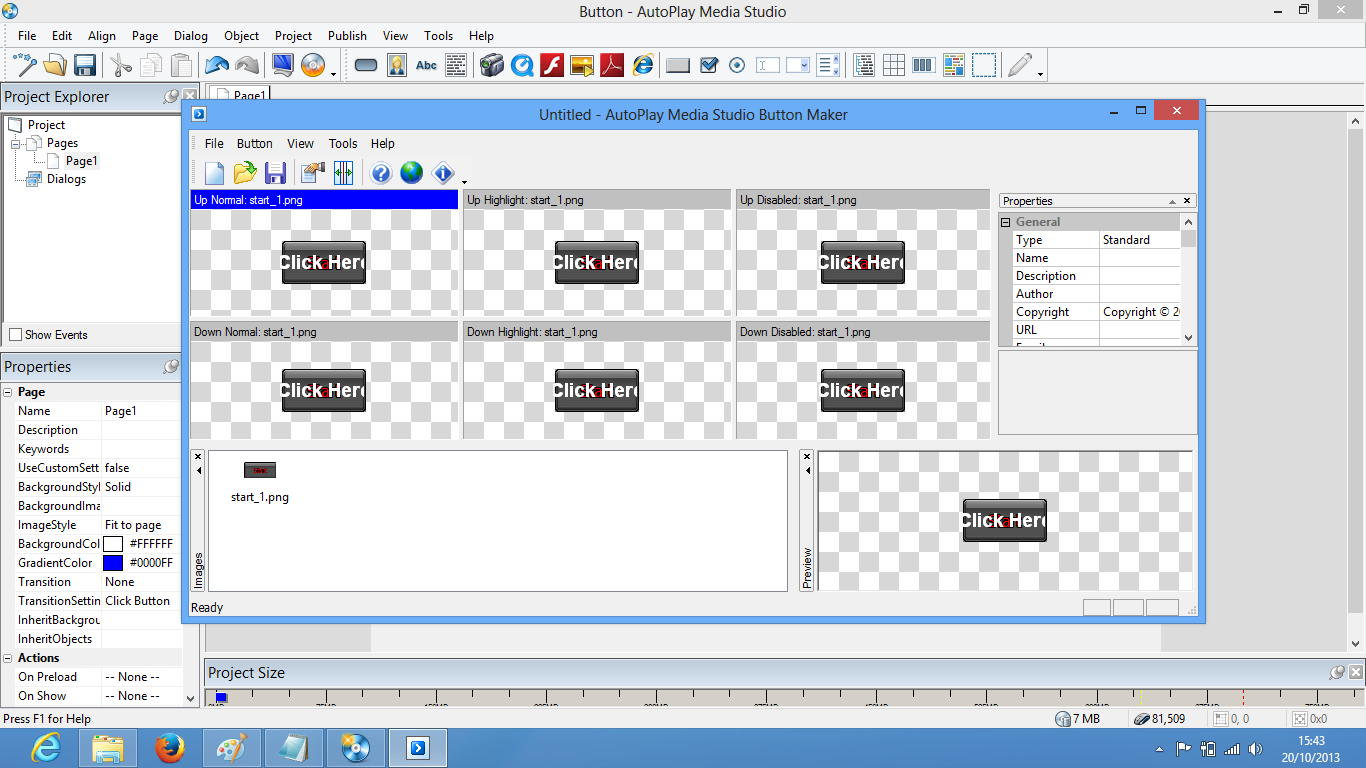
Task: Open the Publish menu
Action: tap(347, 36)
